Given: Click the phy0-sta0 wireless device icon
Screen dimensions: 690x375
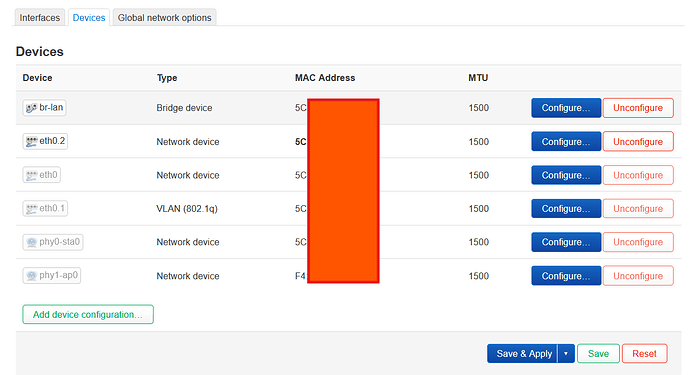Looking at the screenshot, I should [31, 242].
